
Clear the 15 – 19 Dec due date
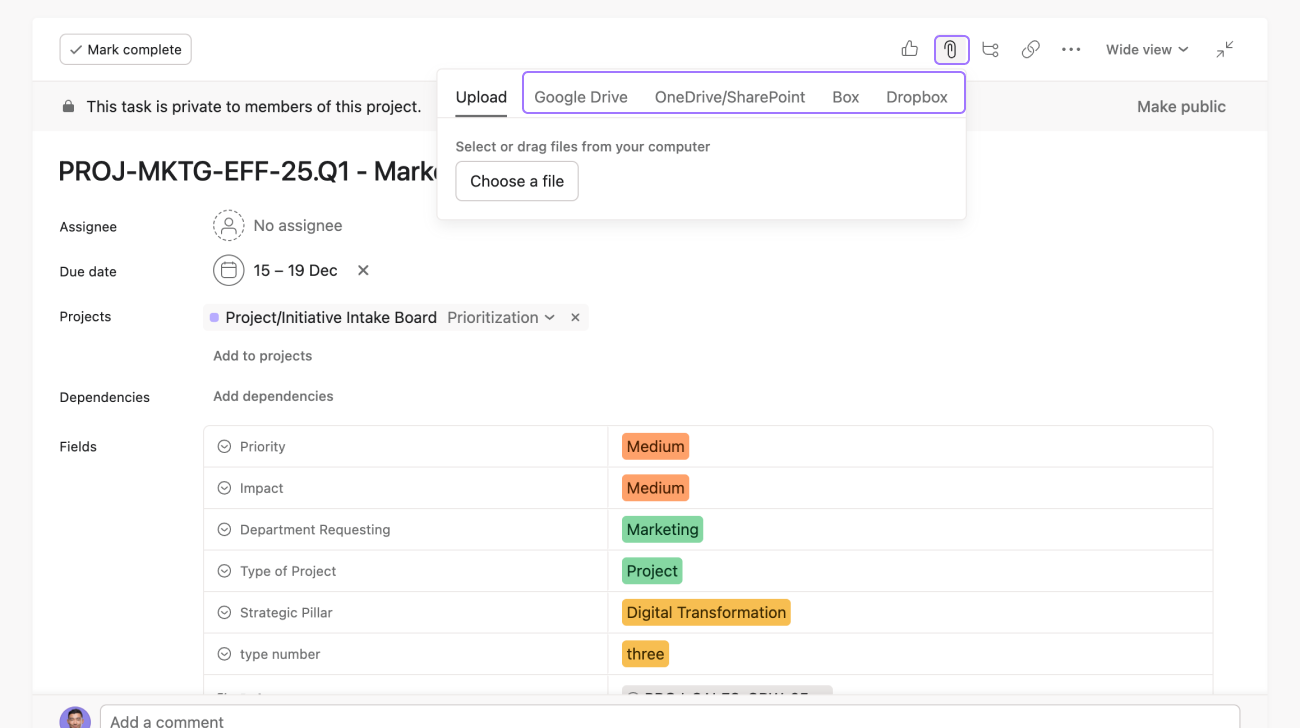click(363, 270)
